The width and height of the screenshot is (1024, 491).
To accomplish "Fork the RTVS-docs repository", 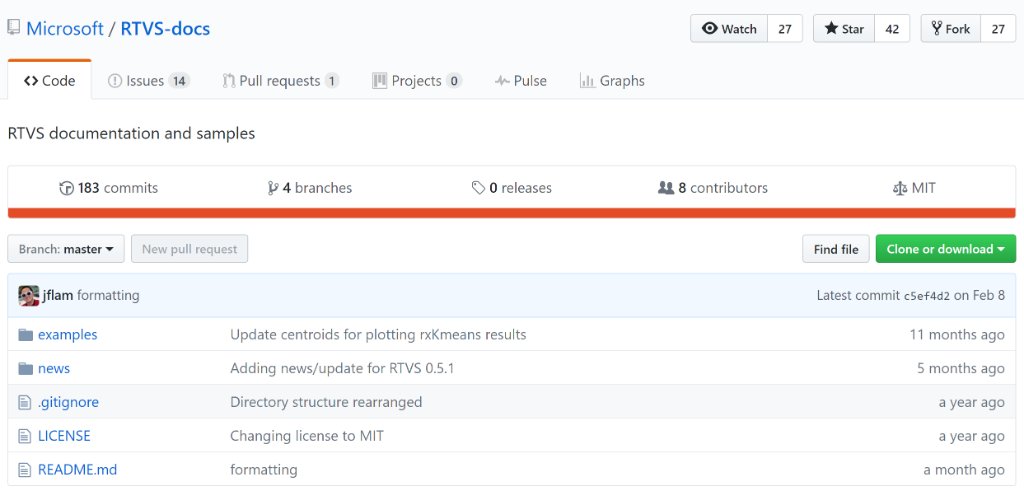I will tap(951, 29).
